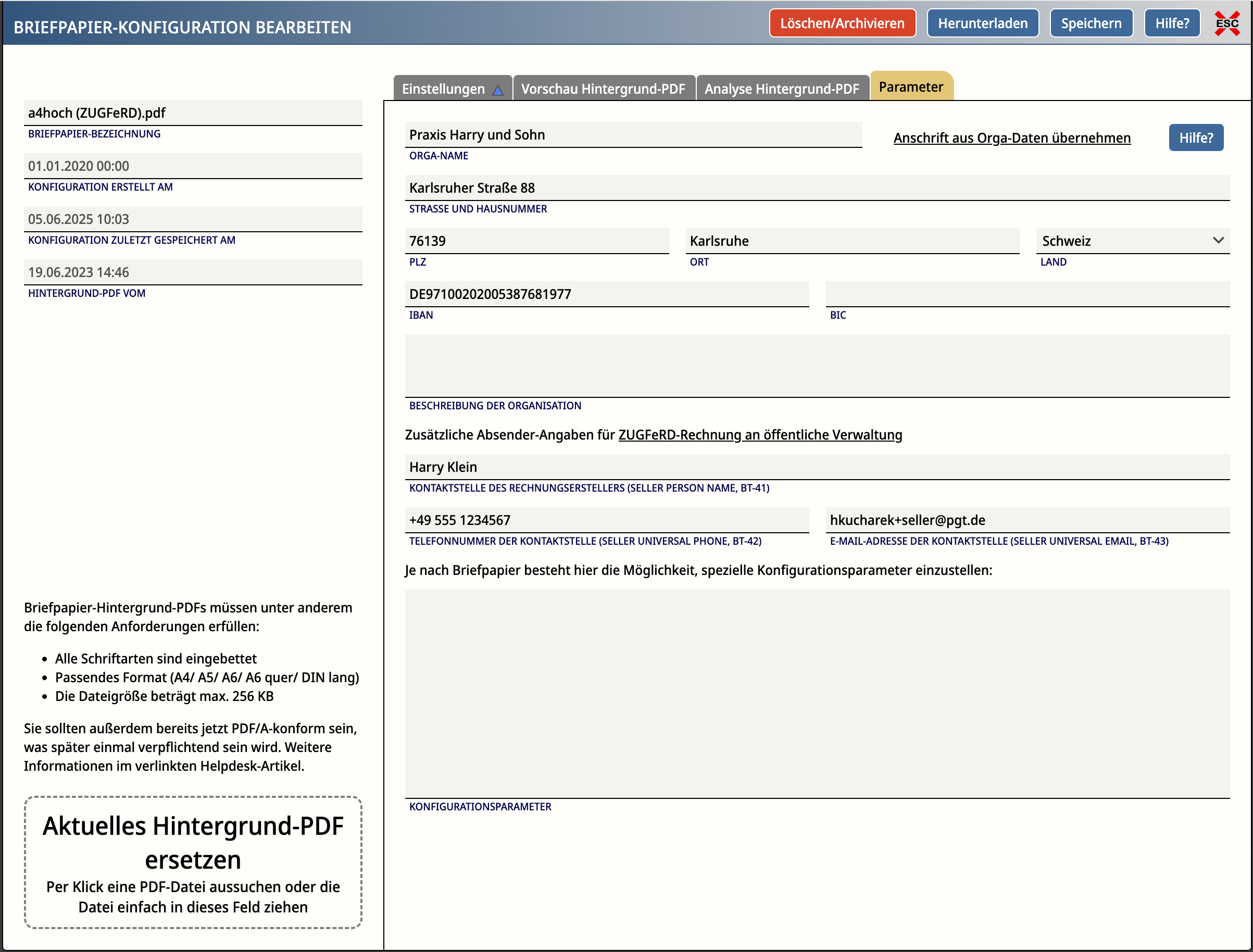This screenshot has height=952, width=1253.
Task: Click Anschrift aus Orga-Daten übernehmen link
Action: (x=1011, y=137)
